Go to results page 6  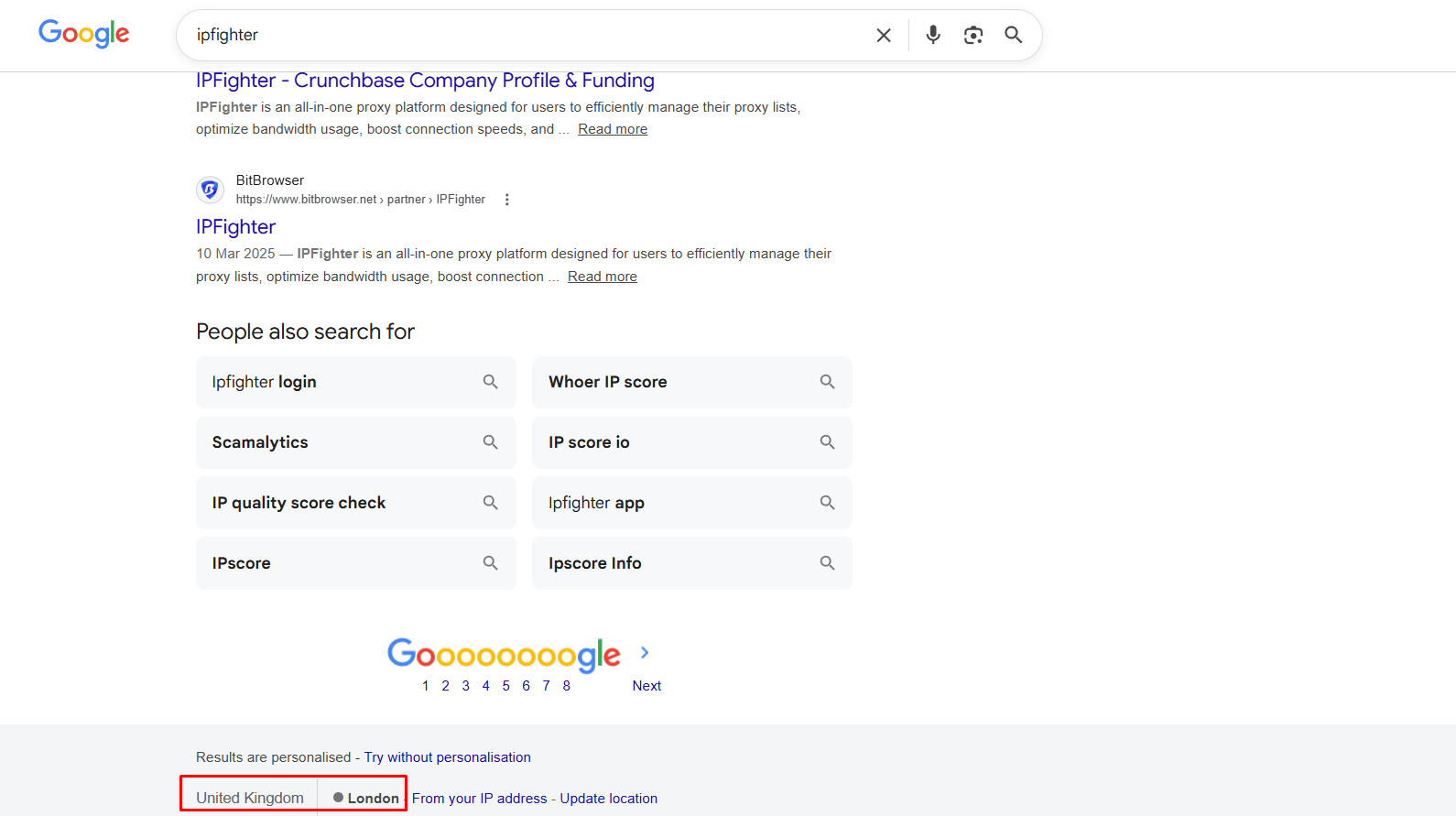tap(527, 686)
